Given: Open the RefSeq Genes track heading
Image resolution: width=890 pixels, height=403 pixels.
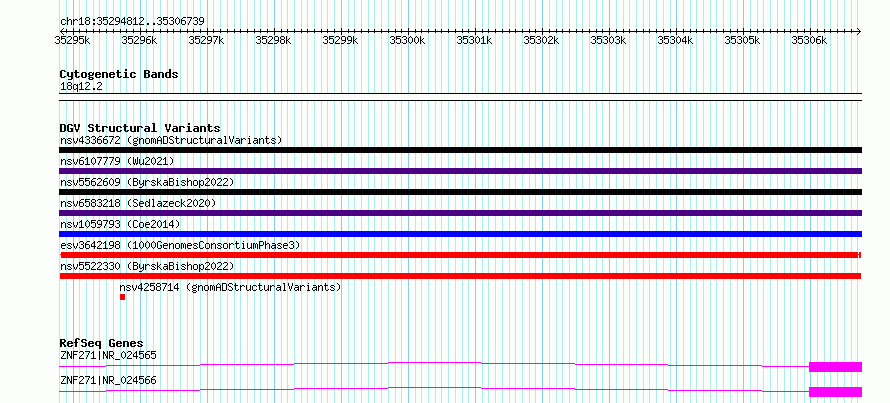Looking at the screenshot, I should point(102,343).
